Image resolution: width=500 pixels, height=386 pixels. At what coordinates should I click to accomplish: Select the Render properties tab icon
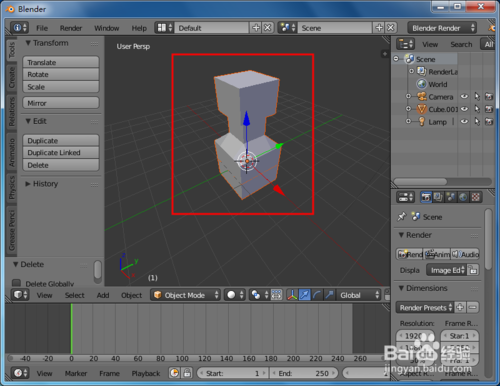click(426, 197)
